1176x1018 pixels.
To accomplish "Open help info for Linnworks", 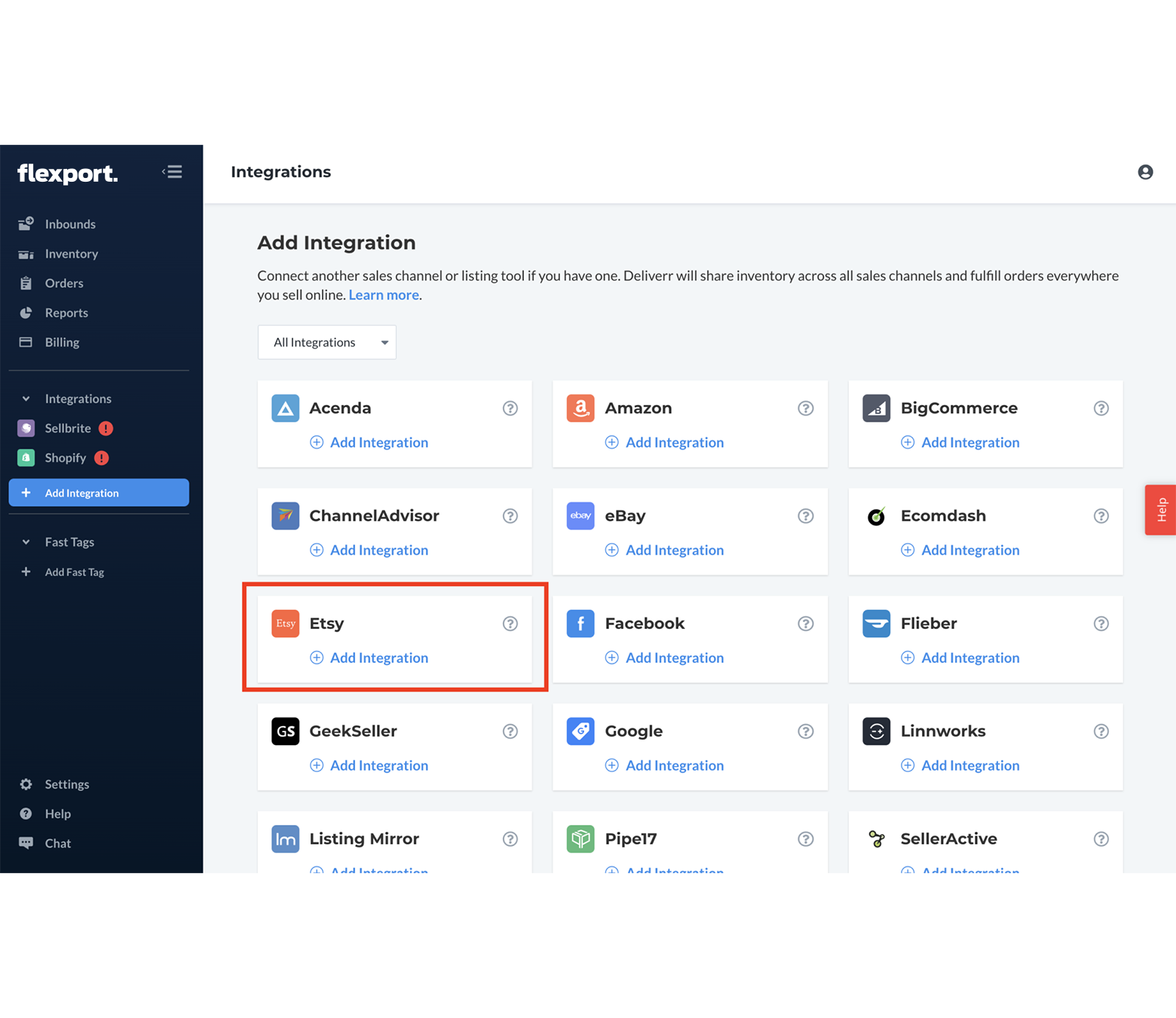I will point(1101,731).
